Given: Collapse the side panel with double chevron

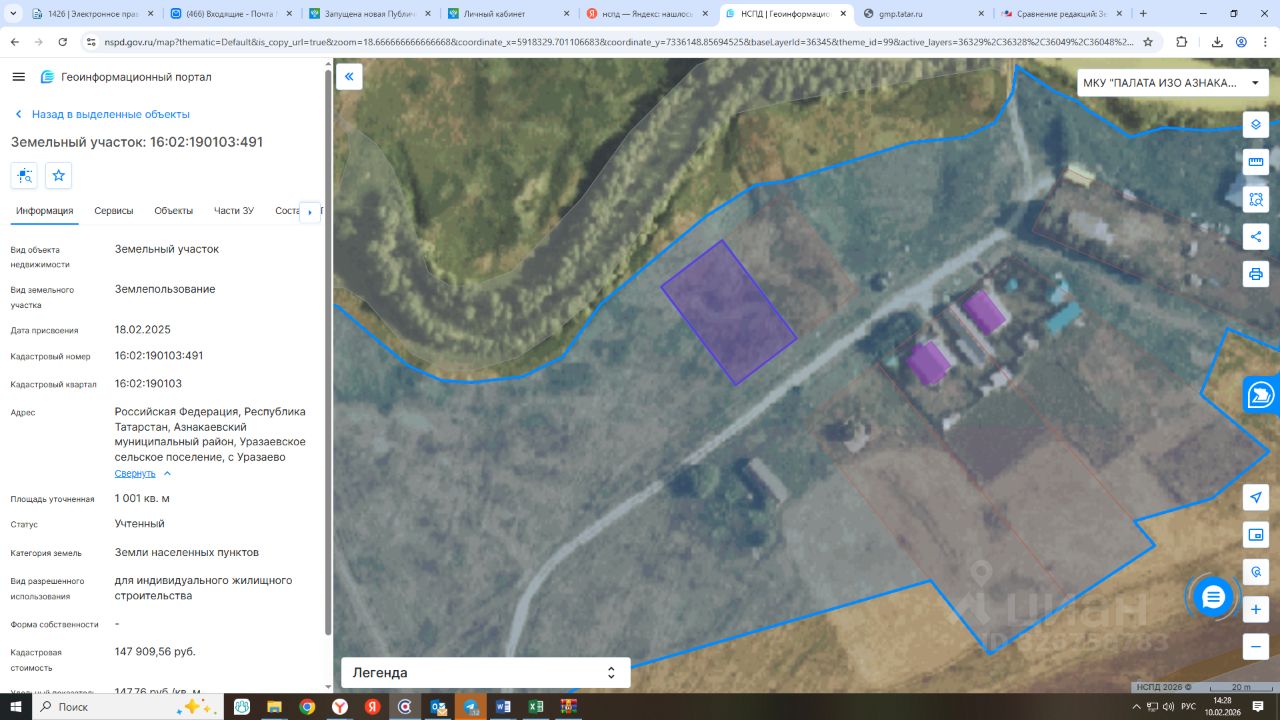Looking at the screenshot, I should (x=349, y=77).
